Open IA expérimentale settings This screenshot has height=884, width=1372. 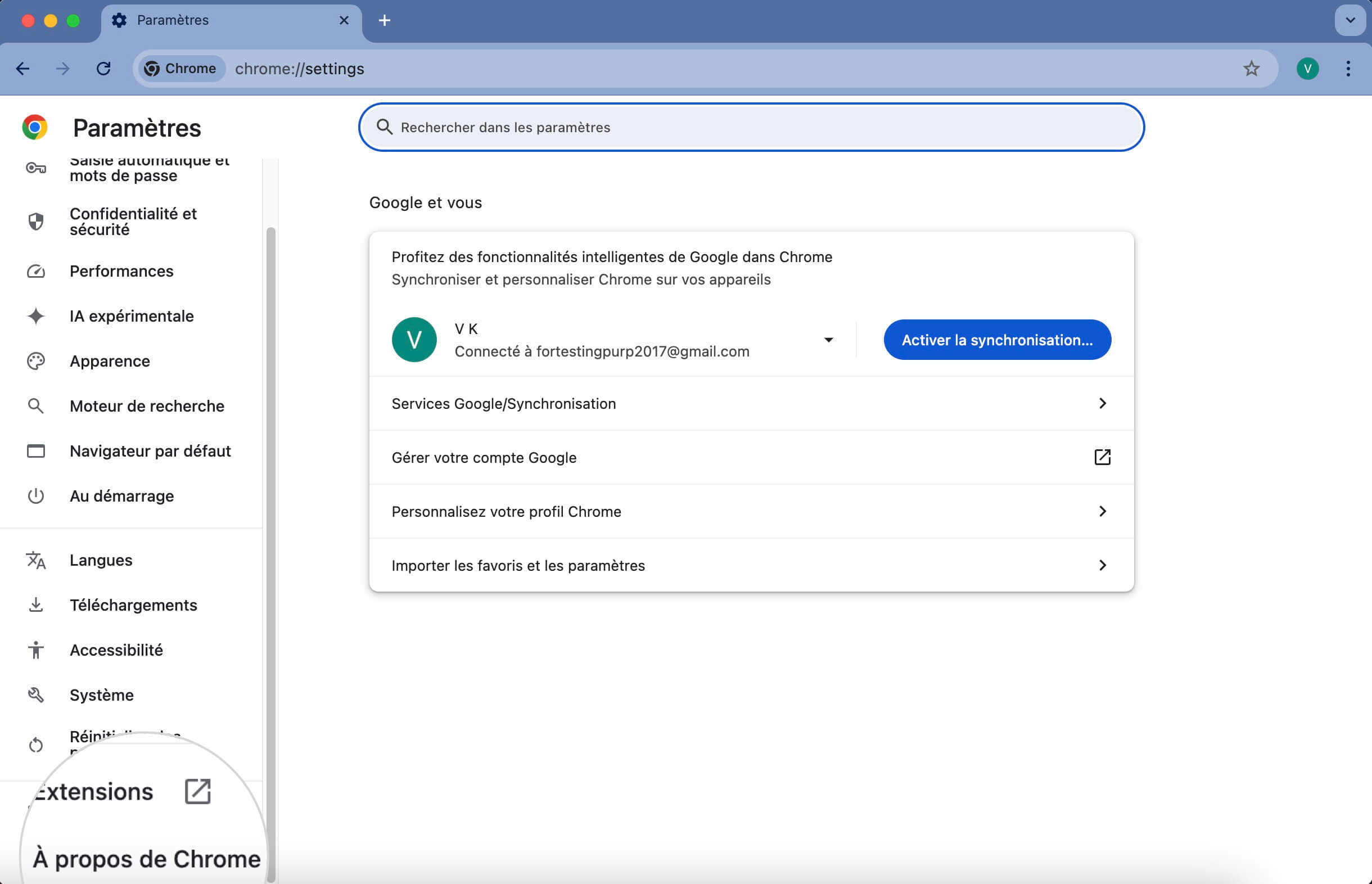click(x=131, y=316)
